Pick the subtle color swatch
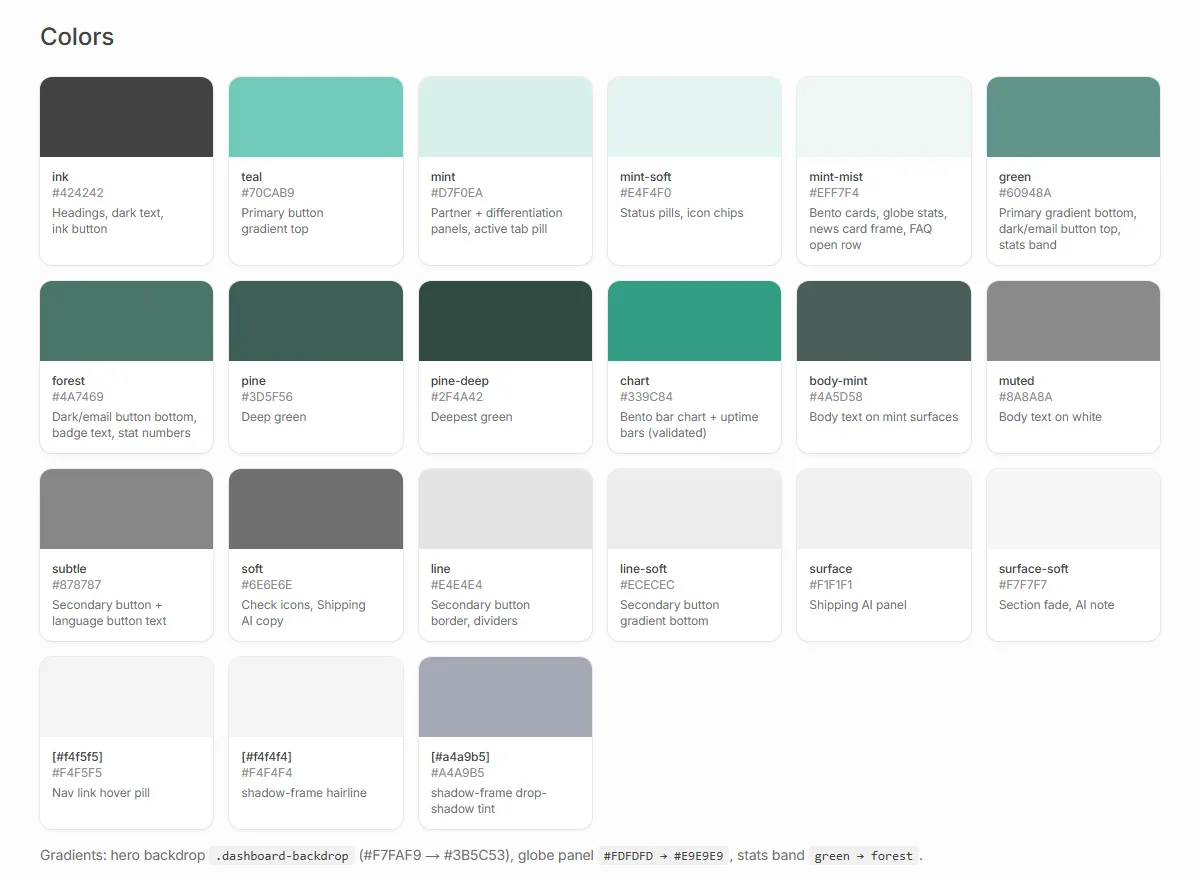Viewport: 1200px width, 880px height. [x=127, y=509]
